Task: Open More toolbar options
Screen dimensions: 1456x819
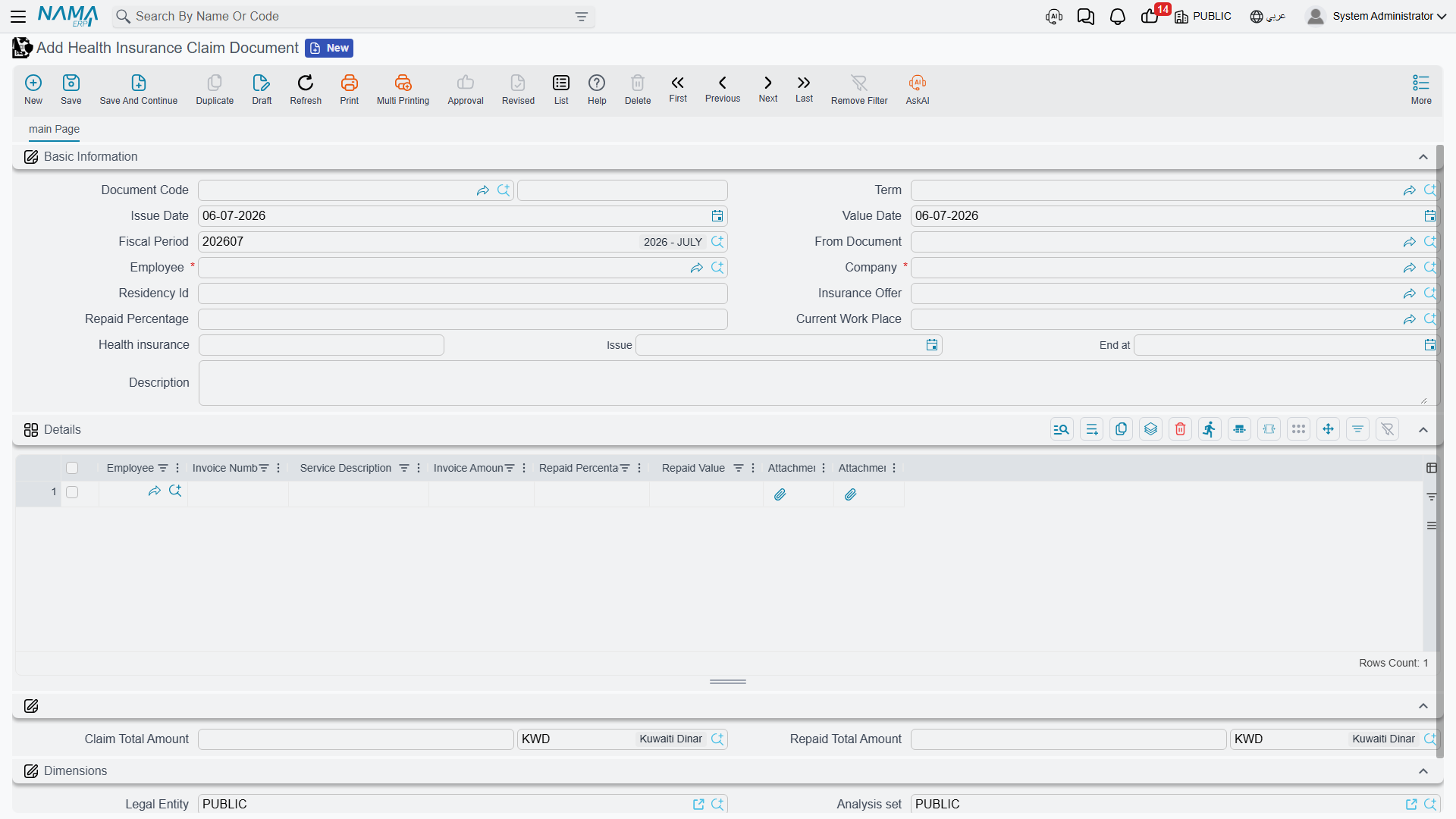Action: coord(1421,89)
